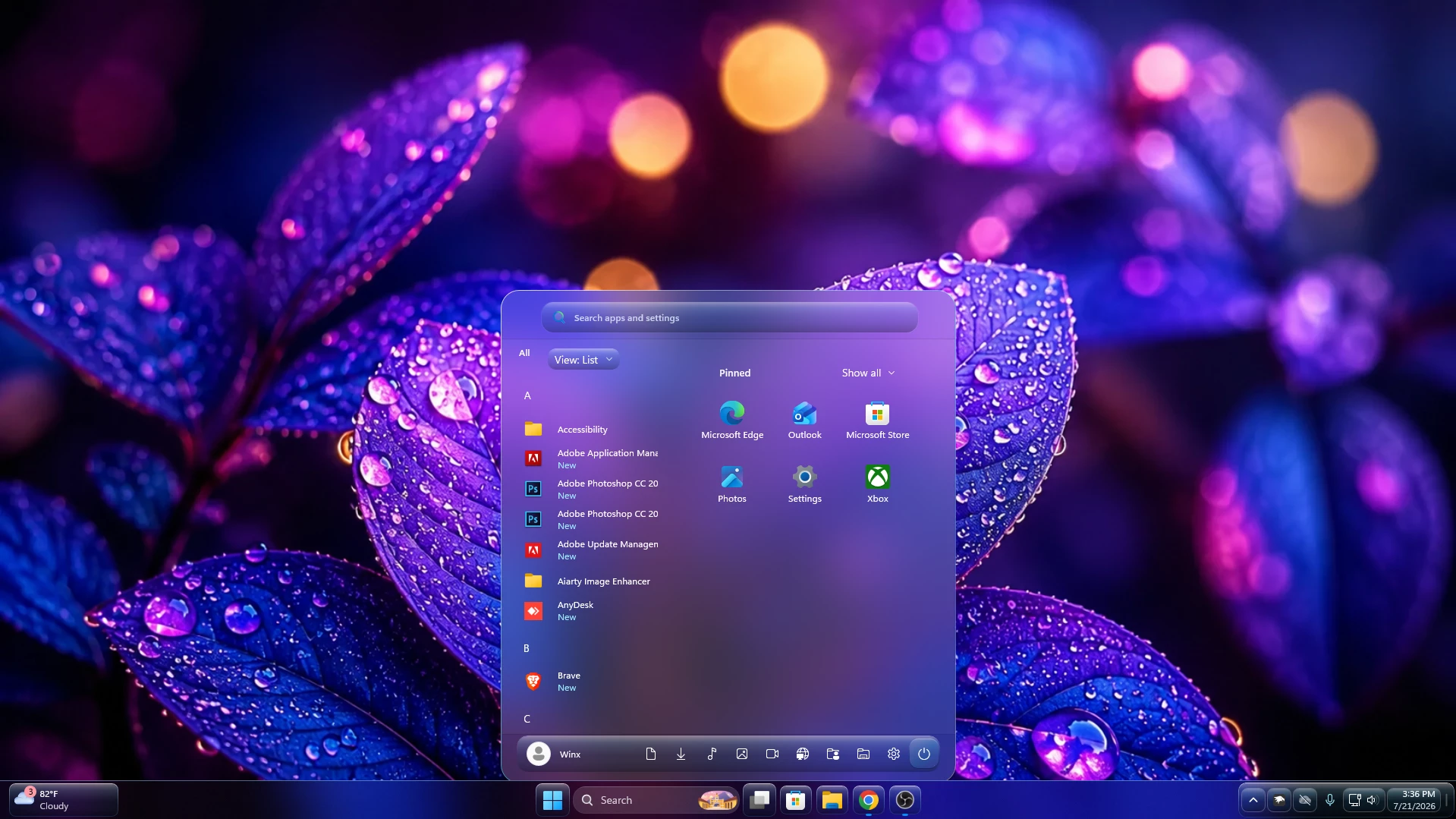This screenshot has width=1456, height=819.
Task: Open the pinned Photos app
Action: coord(731,484)
